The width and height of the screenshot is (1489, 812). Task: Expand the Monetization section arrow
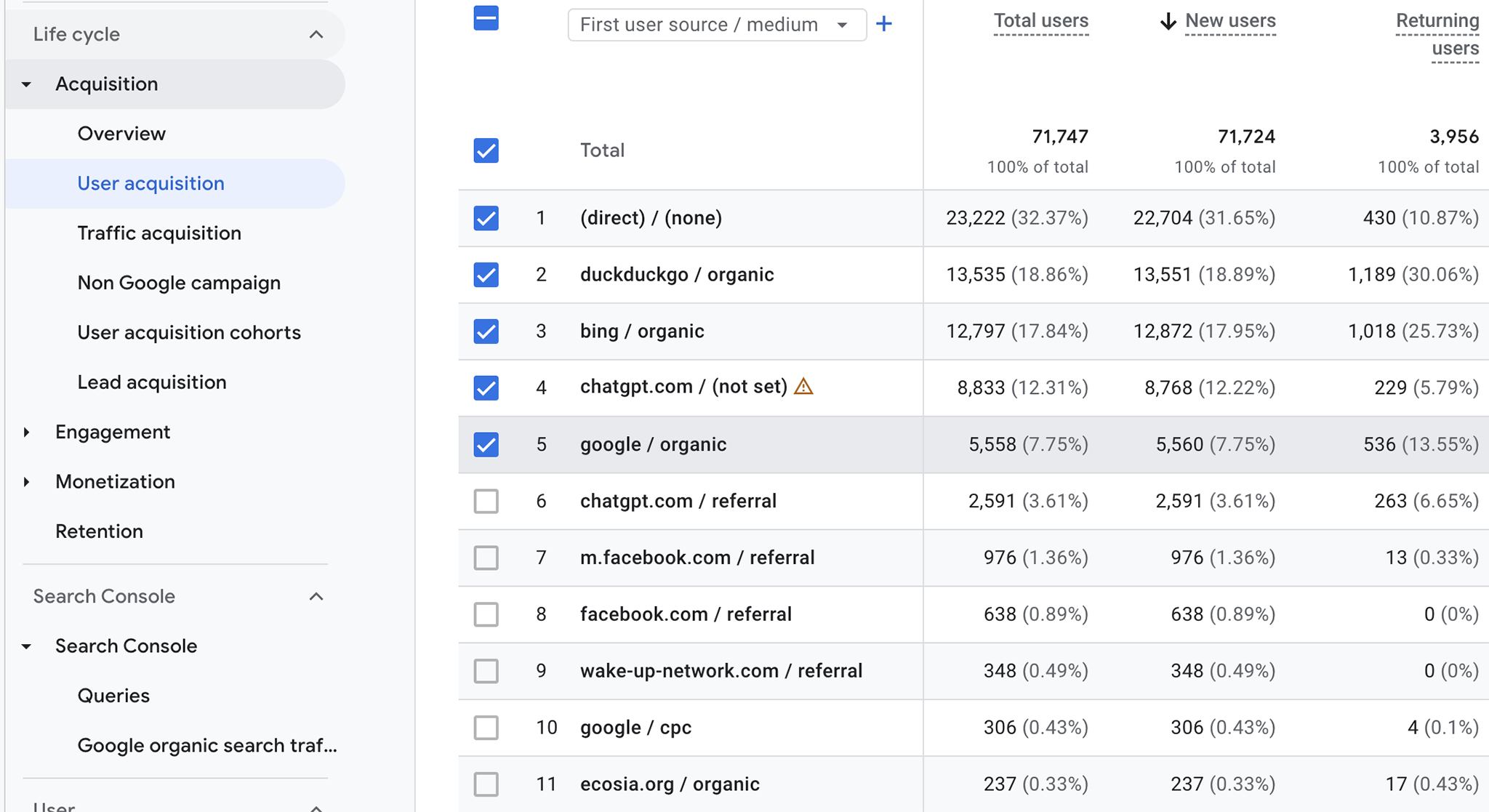(27, 481)
